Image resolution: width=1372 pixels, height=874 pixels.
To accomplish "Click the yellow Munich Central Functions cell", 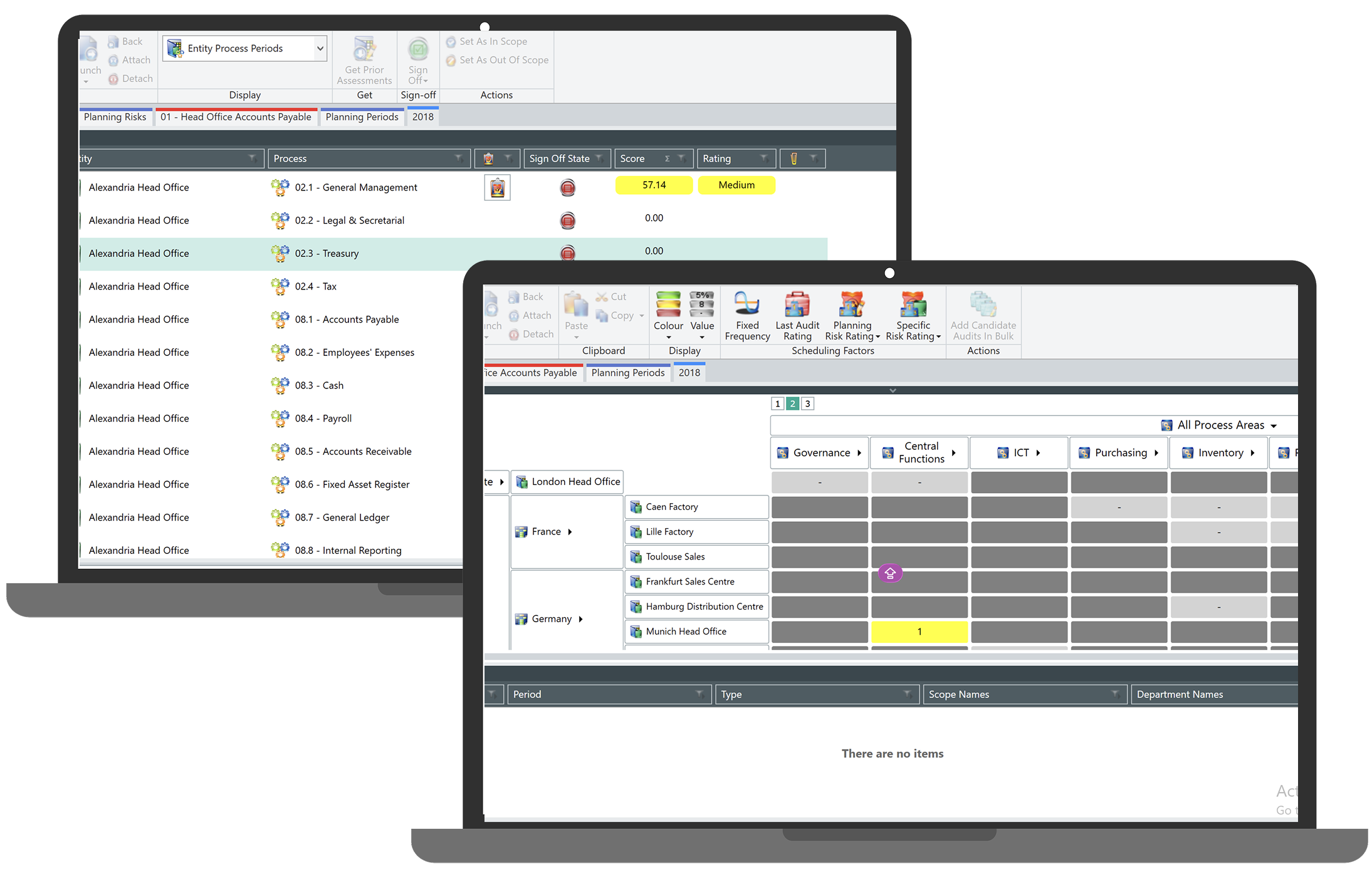I will coord(919,632).
